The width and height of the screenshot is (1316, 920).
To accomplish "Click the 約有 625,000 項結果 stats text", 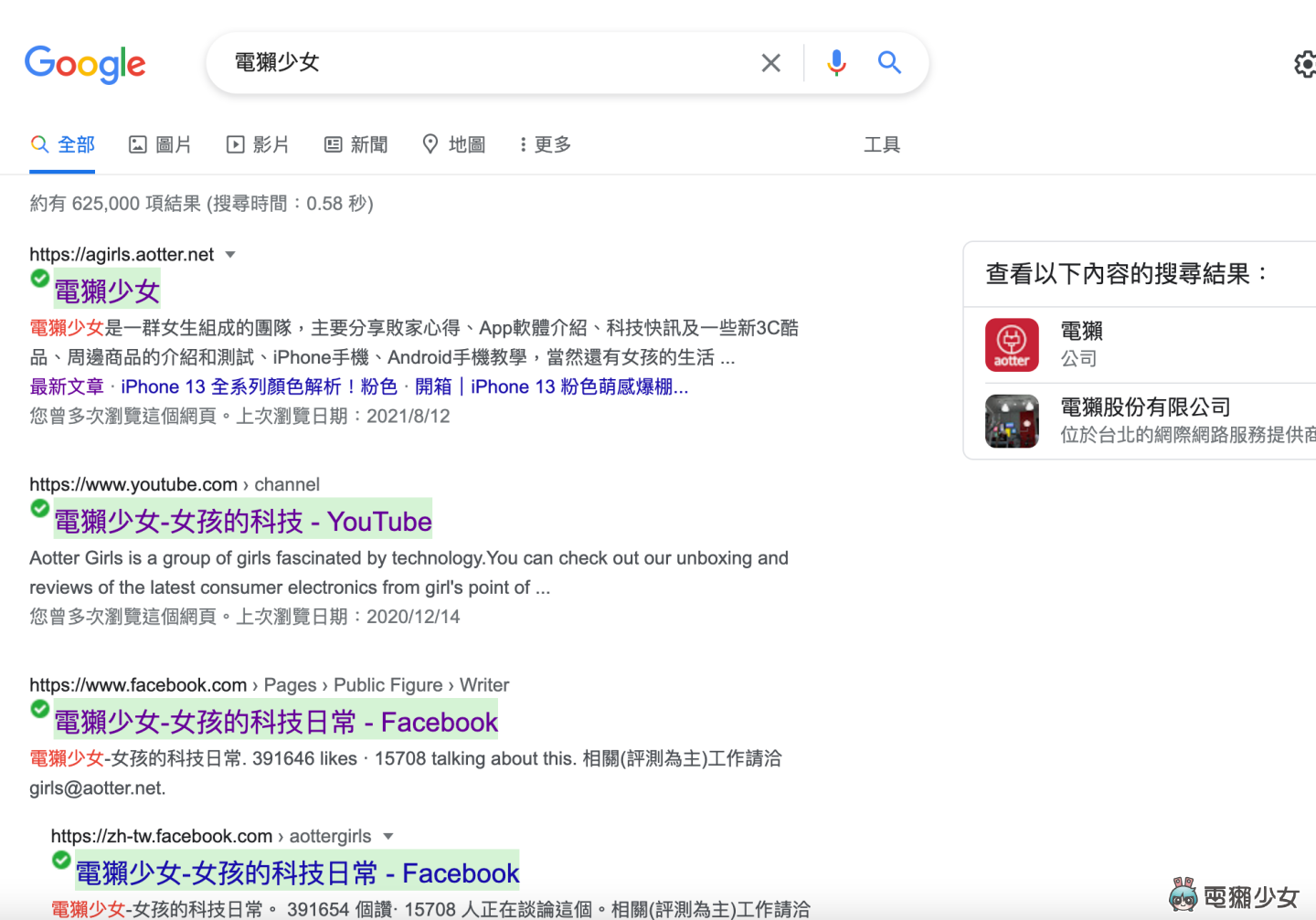I will 201,203.
